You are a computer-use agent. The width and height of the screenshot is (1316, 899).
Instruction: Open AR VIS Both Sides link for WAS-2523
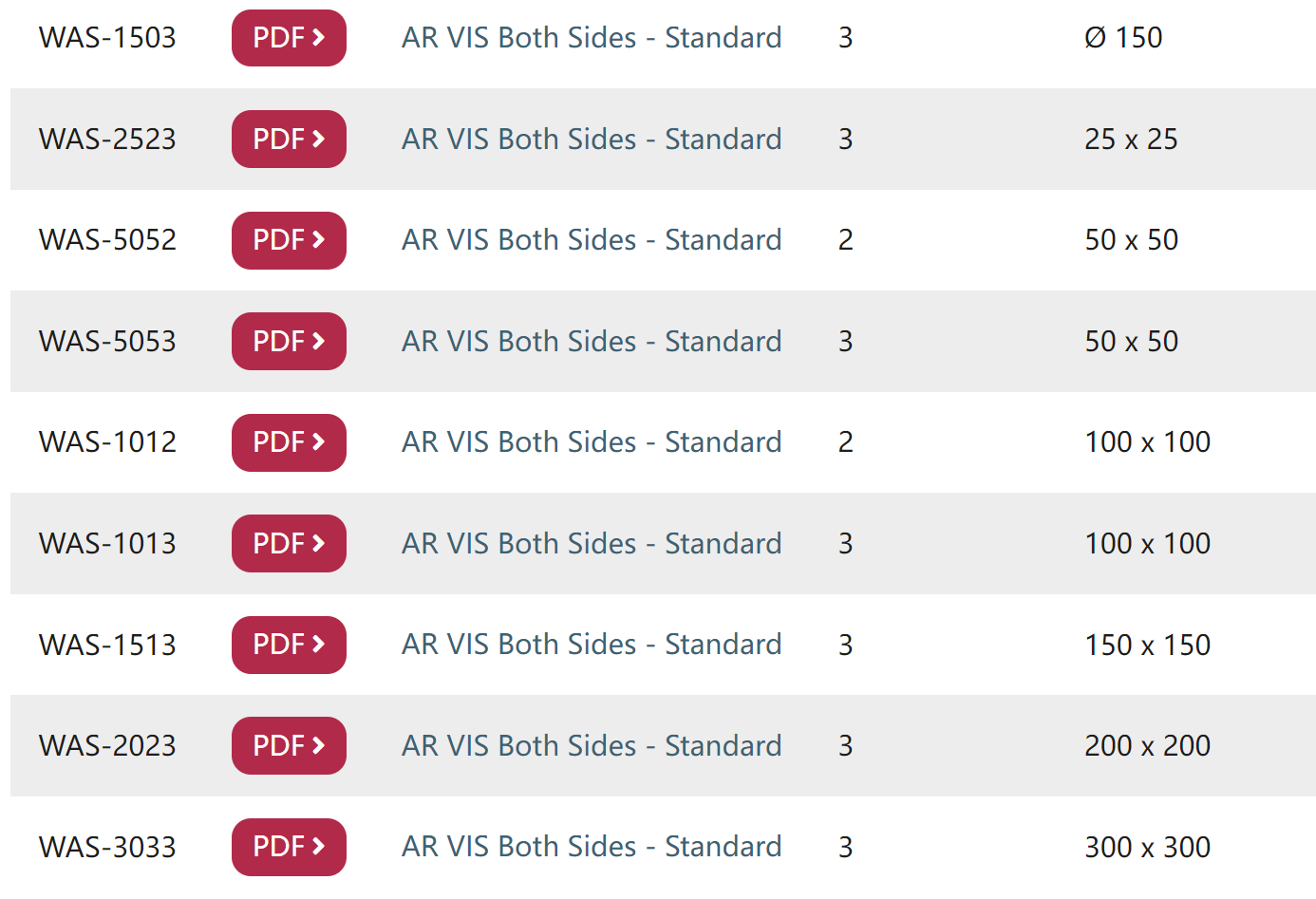[592, 140]
